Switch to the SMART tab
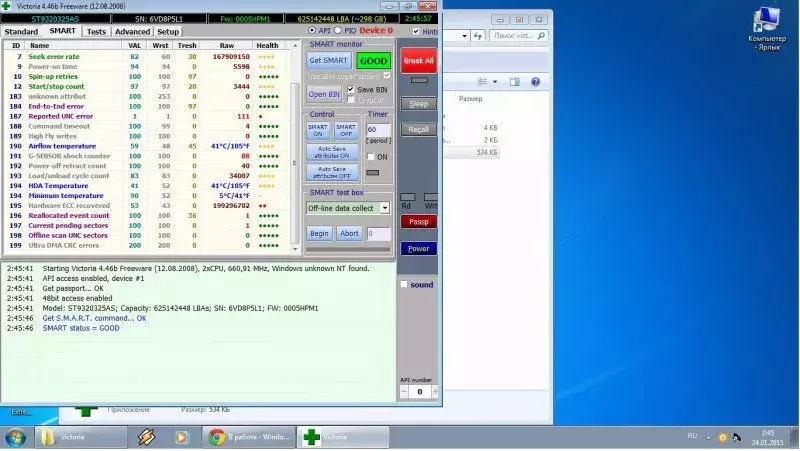 click(63, 31)
